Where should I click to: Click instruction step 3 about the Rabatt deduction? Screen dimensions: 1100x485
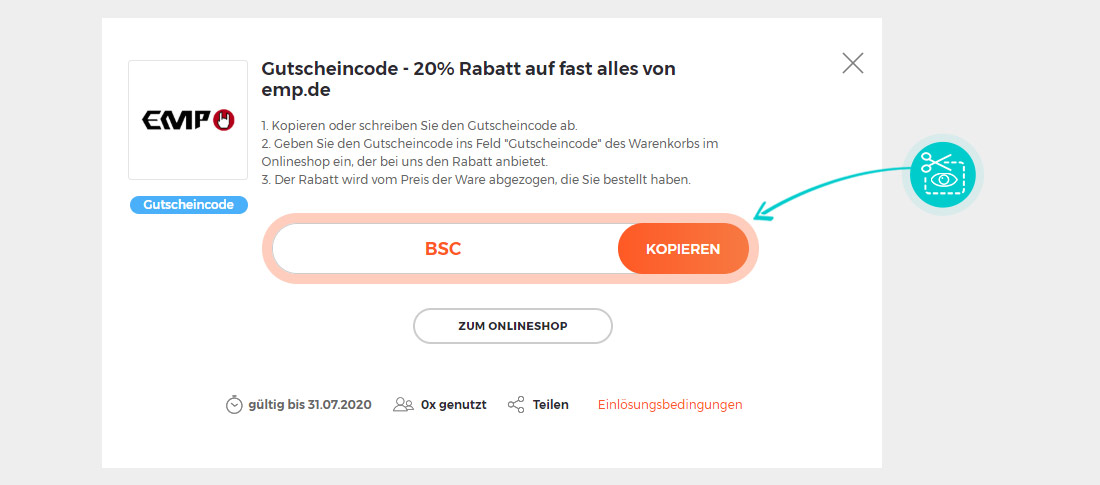coord(476,180)
